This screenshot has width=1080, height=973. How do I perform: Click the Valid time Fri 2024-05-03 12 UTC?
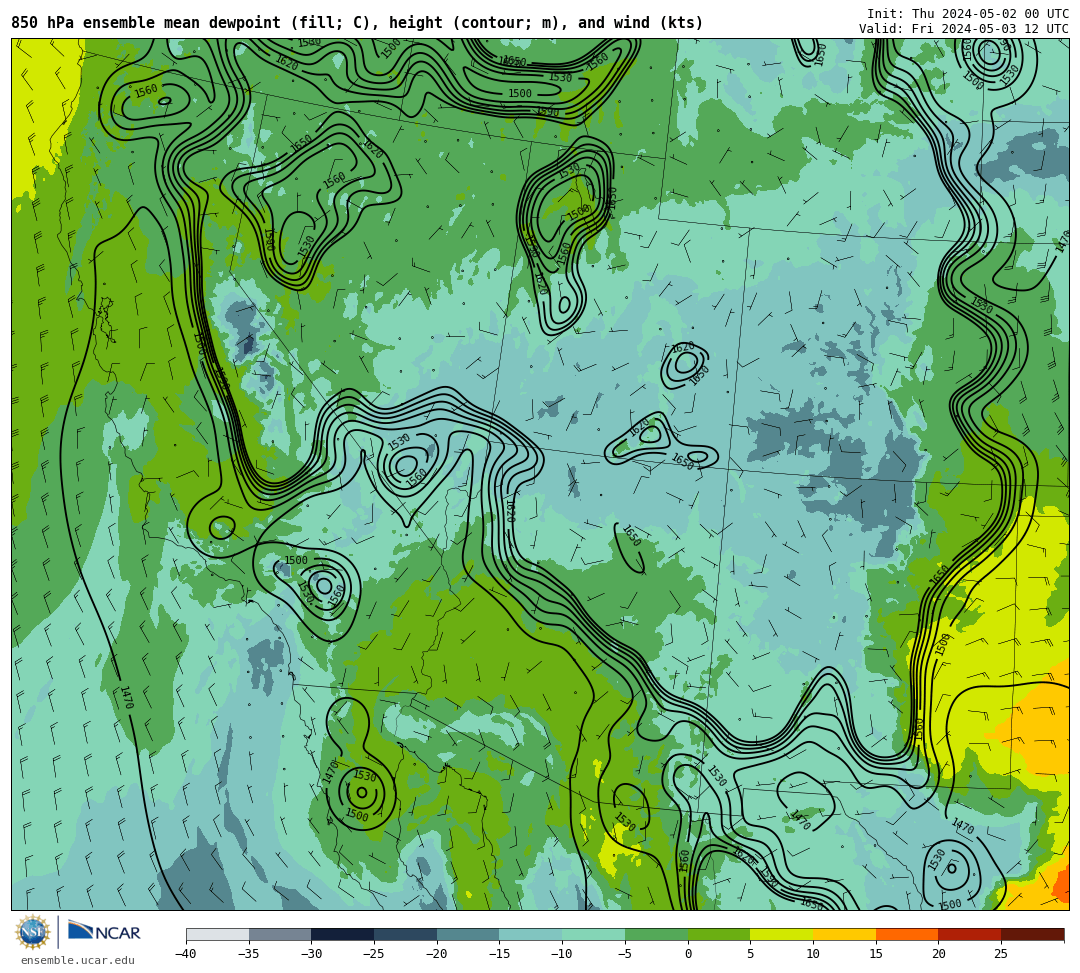(x=964, y=29)
